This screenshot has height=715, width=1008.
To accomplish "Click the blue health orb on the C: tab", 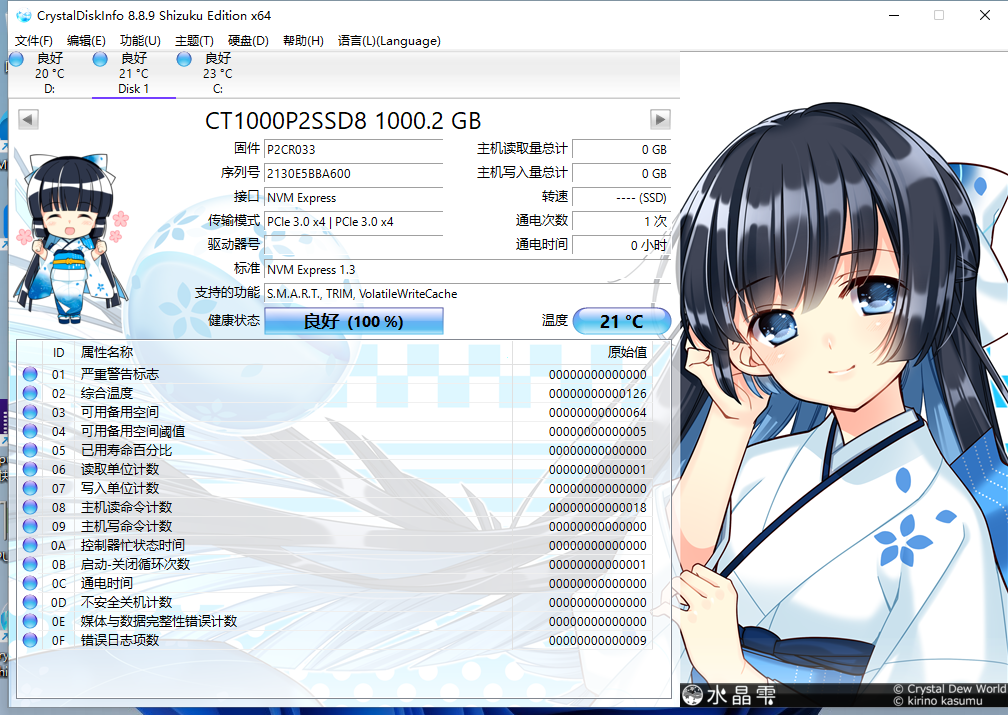I will (184, 59).
